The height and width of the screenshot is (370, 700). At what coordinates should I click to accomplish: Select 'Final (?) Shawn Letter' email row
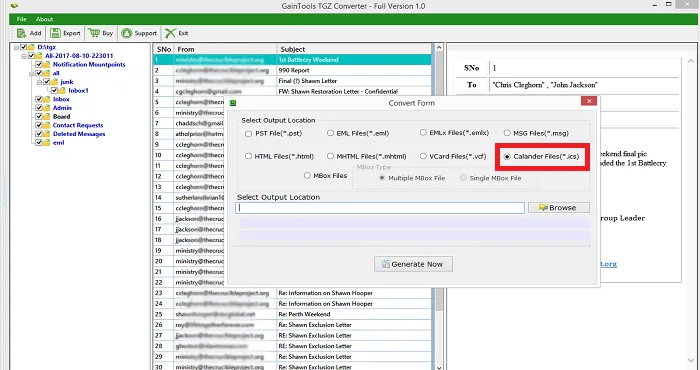tap(292, 81)
